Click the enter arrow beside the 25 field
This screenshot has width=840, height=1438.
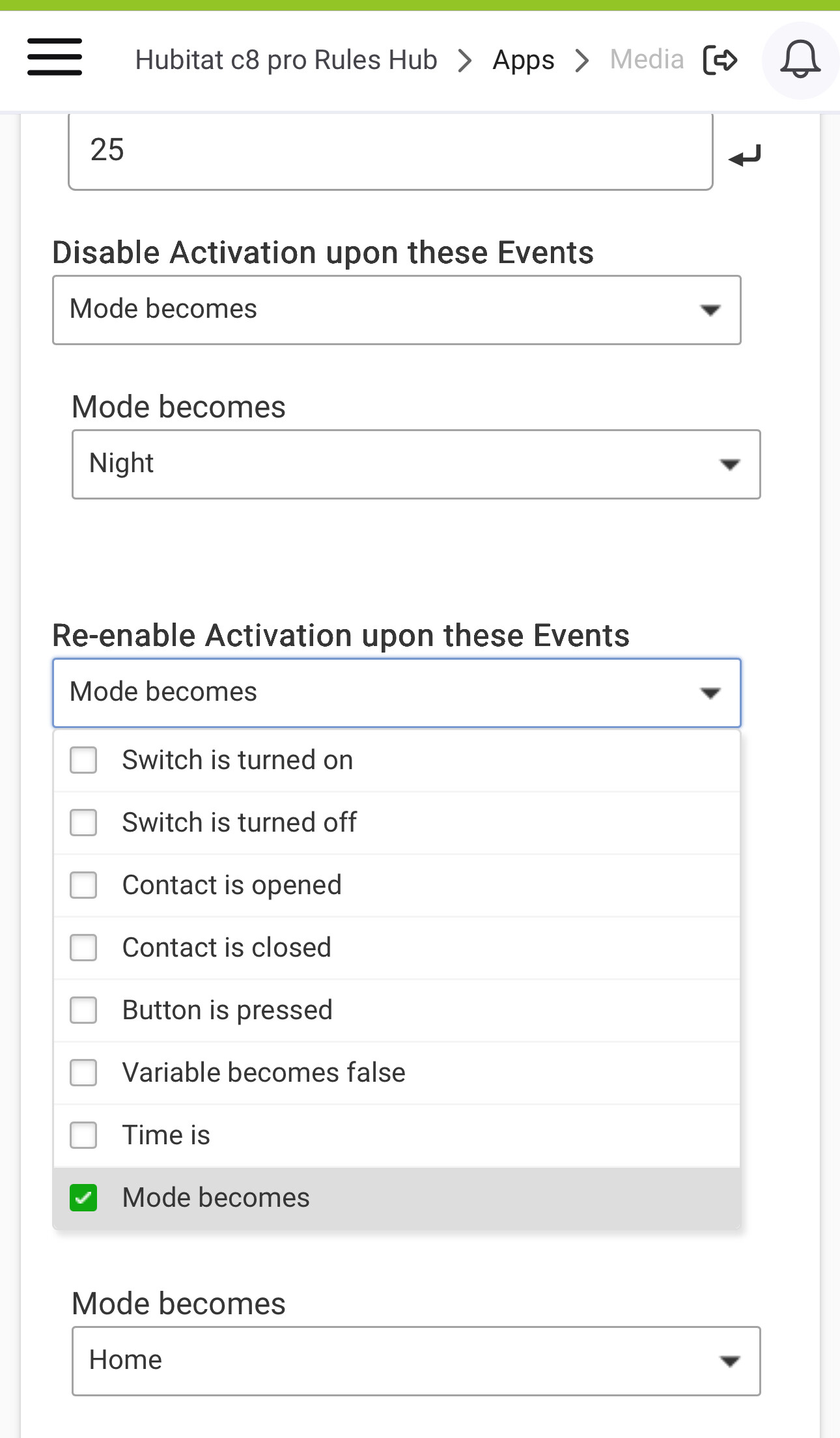tap(745, 156)
